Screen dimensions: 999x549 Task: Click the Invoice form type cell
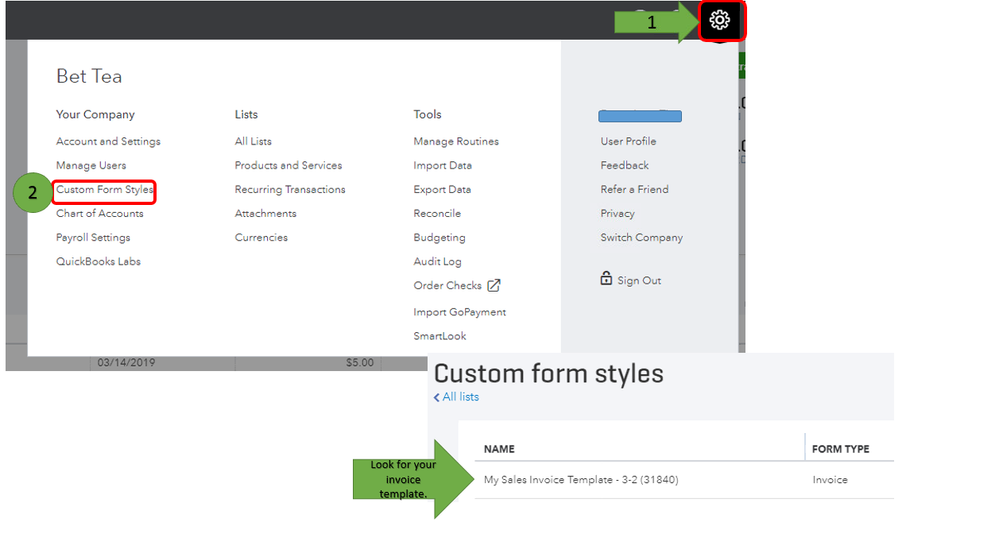coord(830,480)
